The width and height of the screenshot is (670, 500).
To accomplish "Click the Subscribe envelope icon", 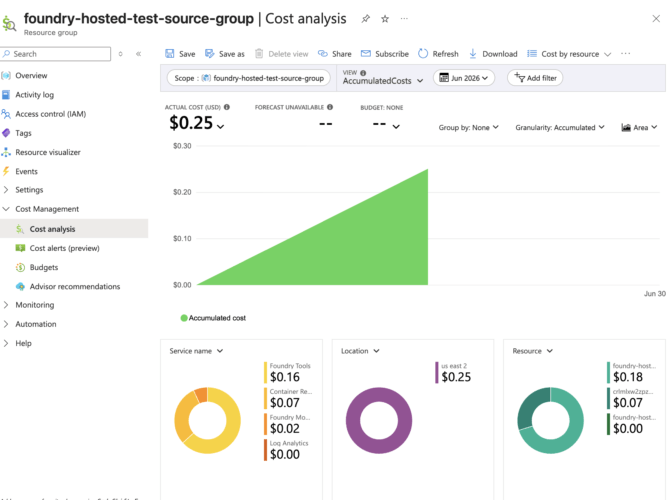I will click(366, 53).
